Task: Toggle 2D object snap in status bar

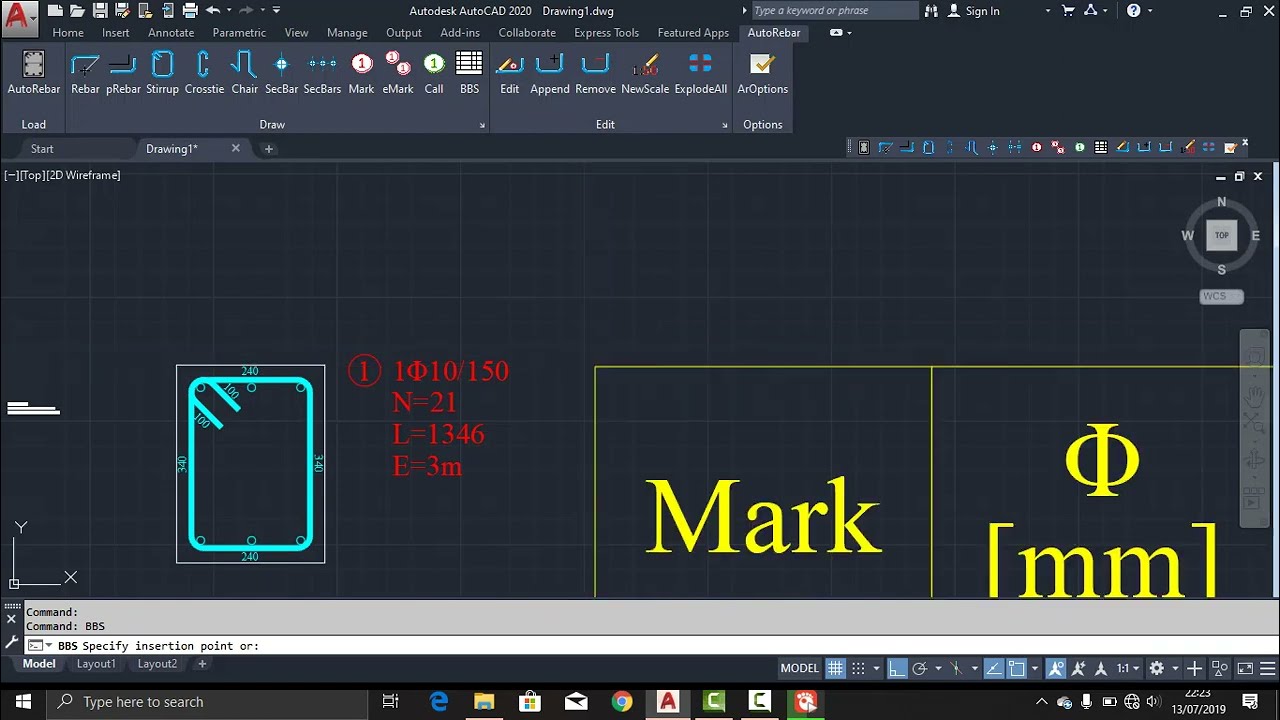Action: point(1017,668)
